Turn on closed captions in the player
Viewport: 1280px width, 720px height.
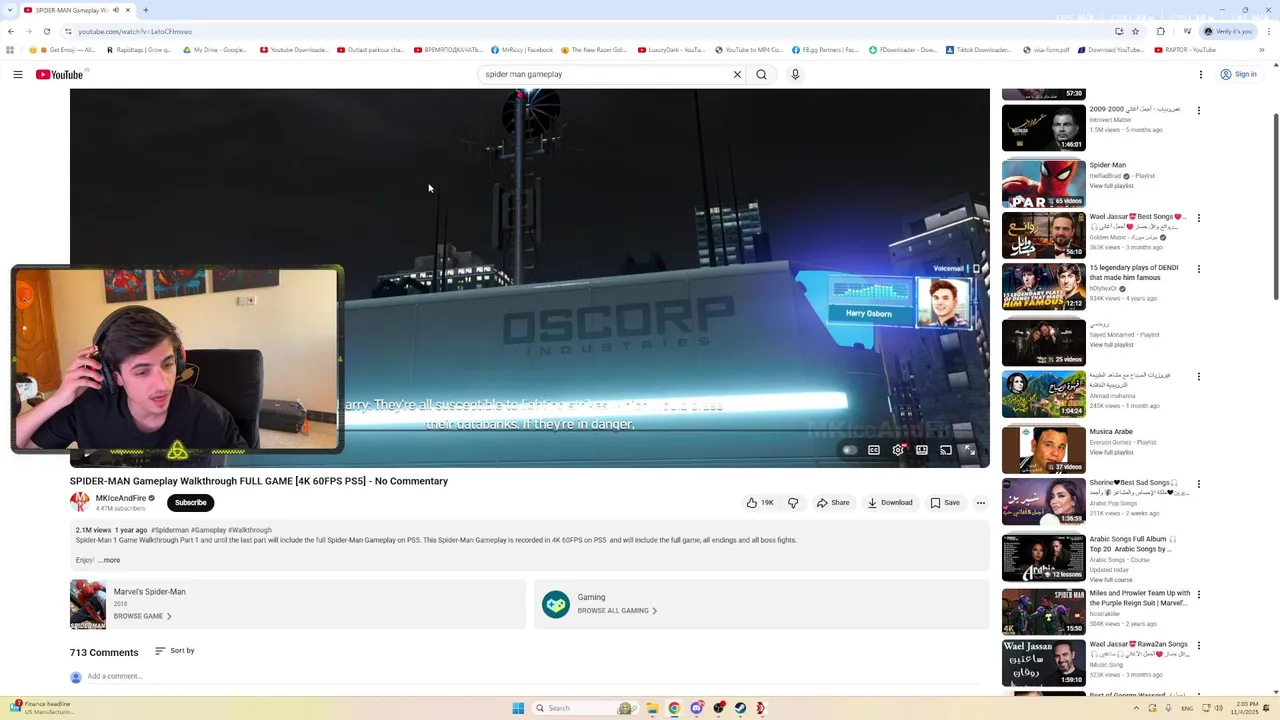(x=874, y=450)
